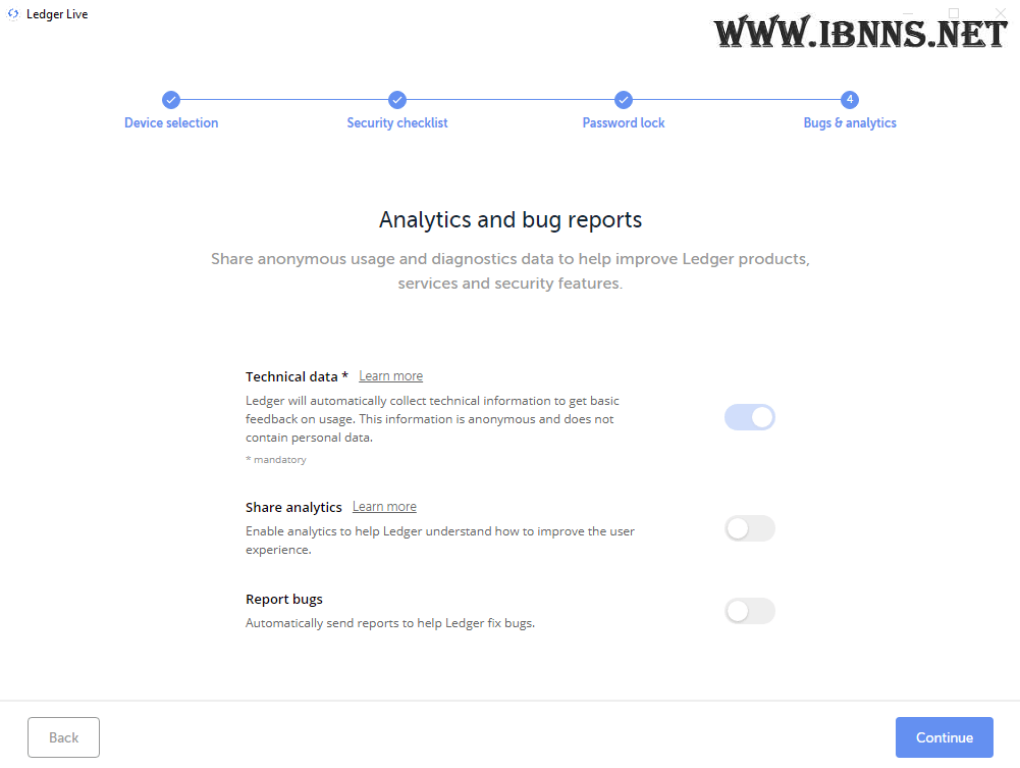This screenshot has height=768, width=1020.
Task: Select the Bugs & analytics step label
Action: point(850,123)
